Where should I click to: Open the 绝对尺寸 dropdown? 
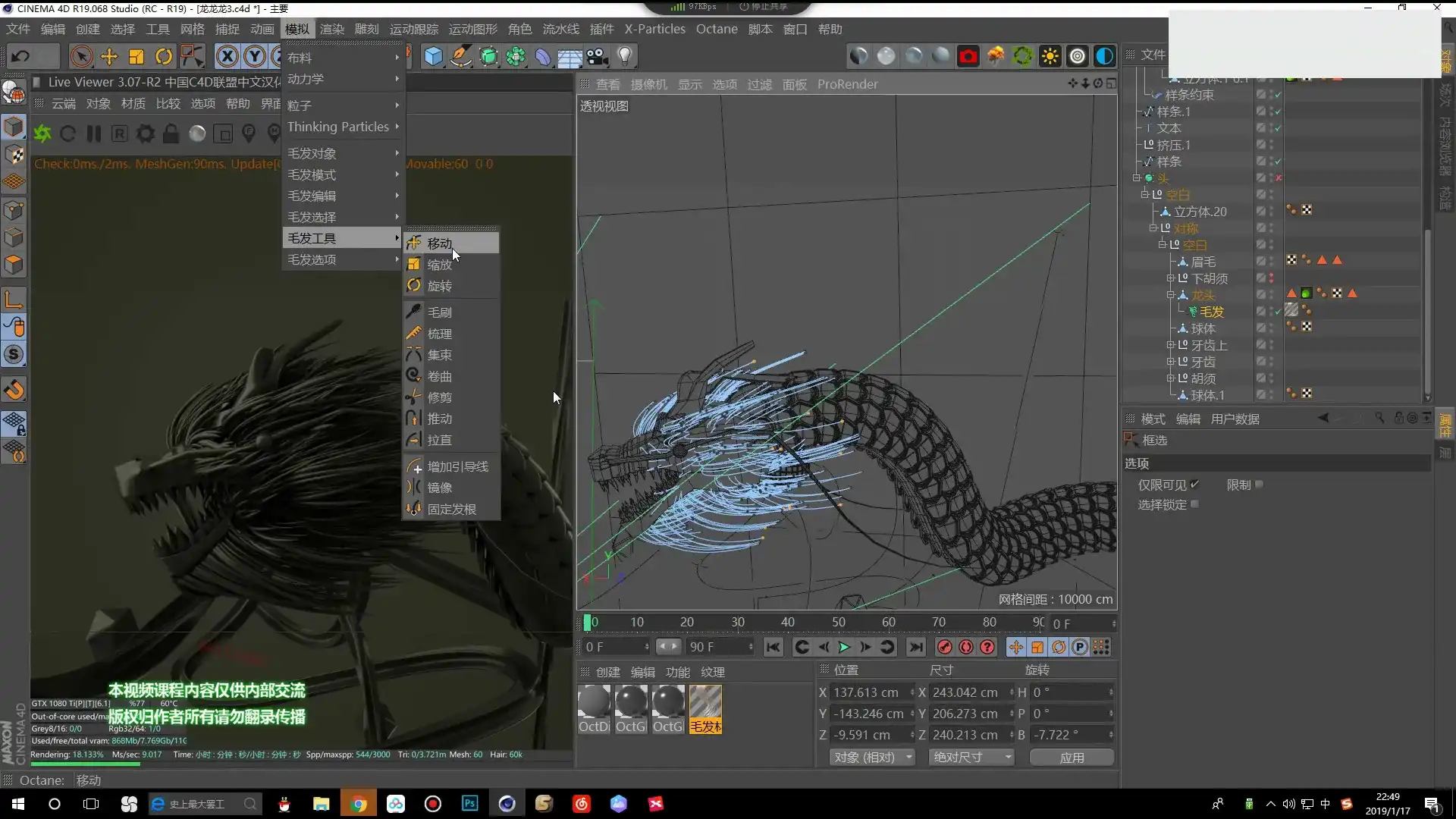pyautogui.click(x=971, y=757)
